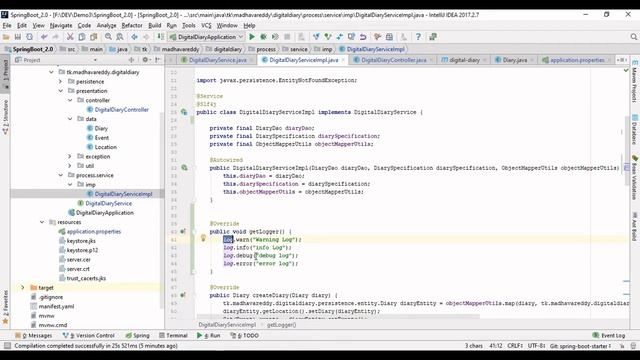Screen dimensions: 640x360
Task: Collapse the tk.madhavareddy.digitaldiary package
Action: 51,72
